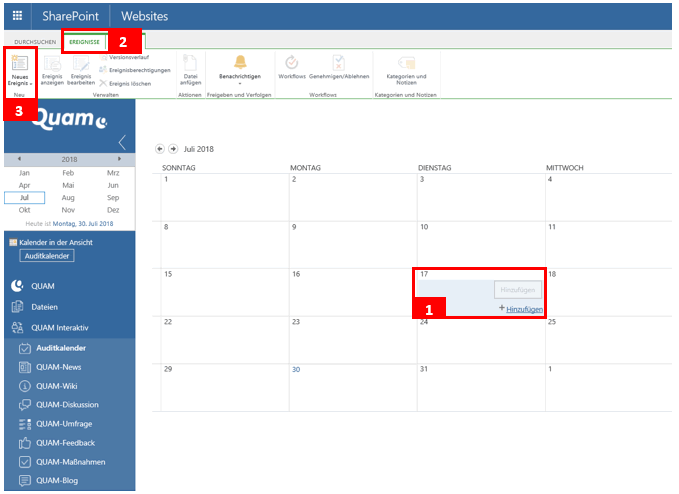Viewport: 679px width, 494px height.
Task: Select Mrz in the month picker
Action: point(113,173)
